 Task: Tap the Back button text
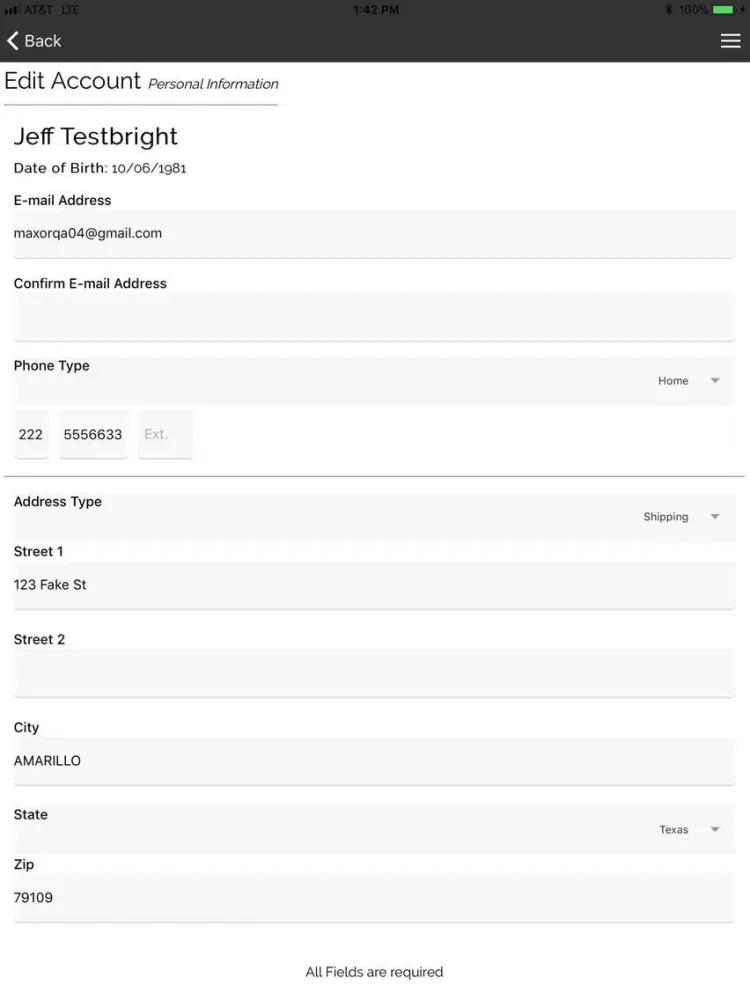click(43, 41)
